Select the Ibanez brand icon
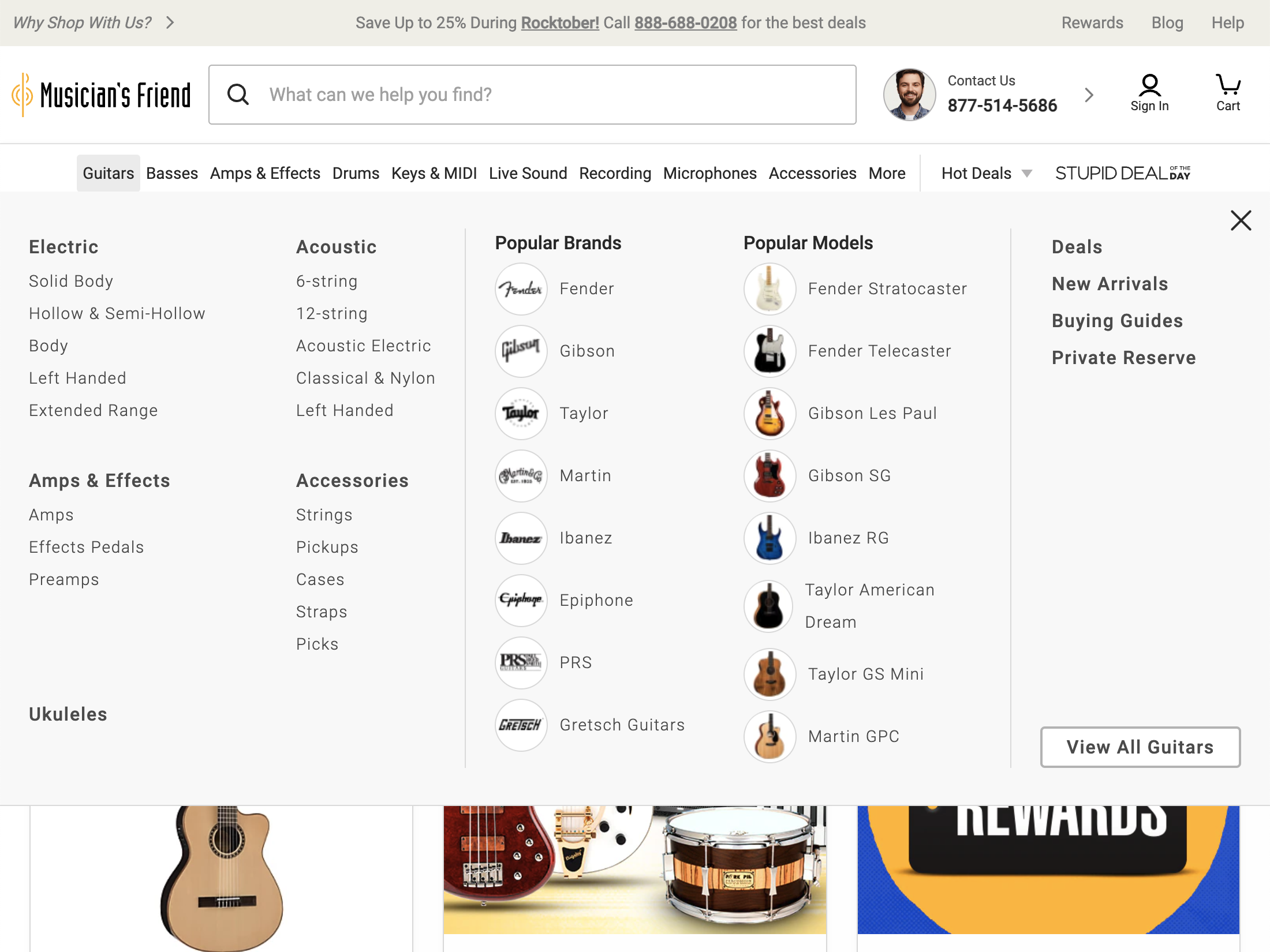This screenshot has height=952, width=1270. [520, 538]
